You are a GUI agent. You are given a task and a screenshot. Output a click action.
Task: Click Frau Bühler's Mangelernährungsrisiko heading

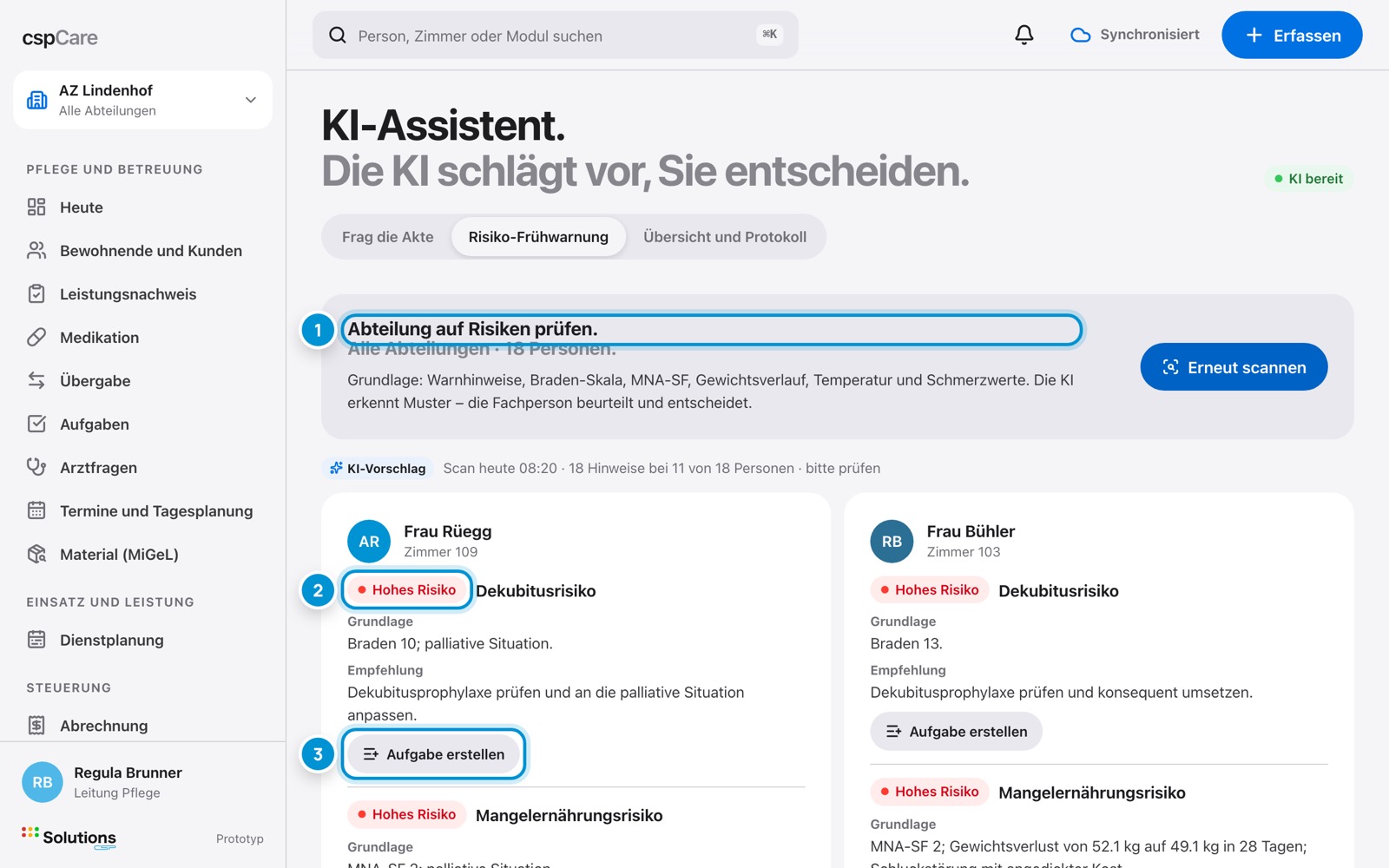point(1092,792)
